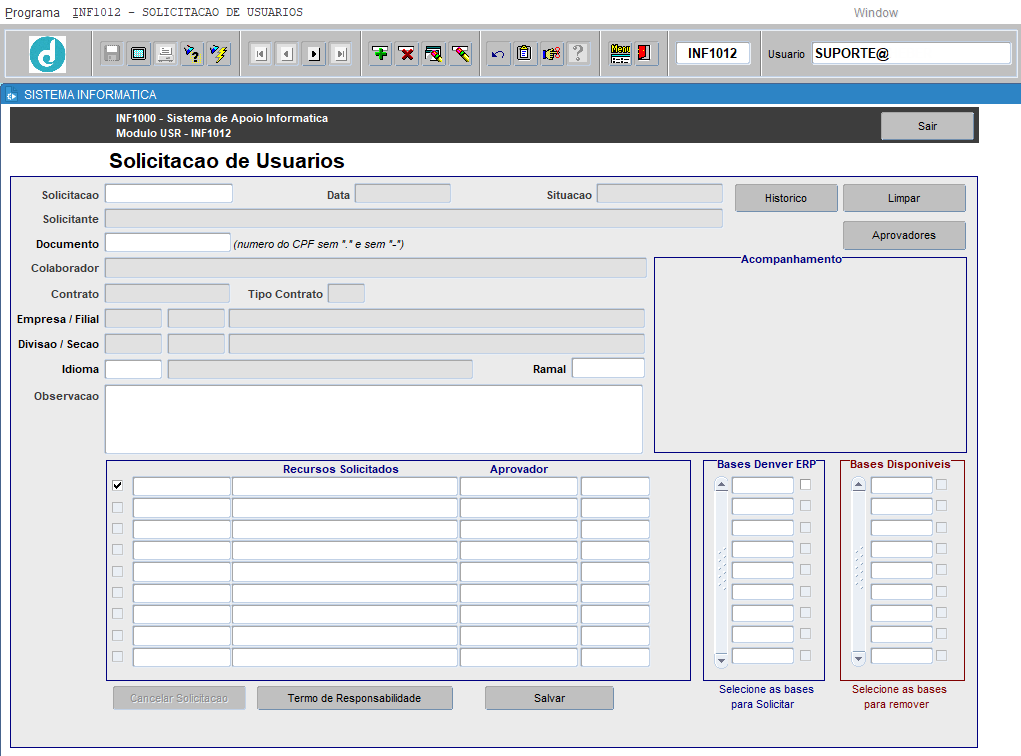The height and width of the screenshot is (756, 1021).
Task: Click the clear record eraser icon
Action: [460, 53]
